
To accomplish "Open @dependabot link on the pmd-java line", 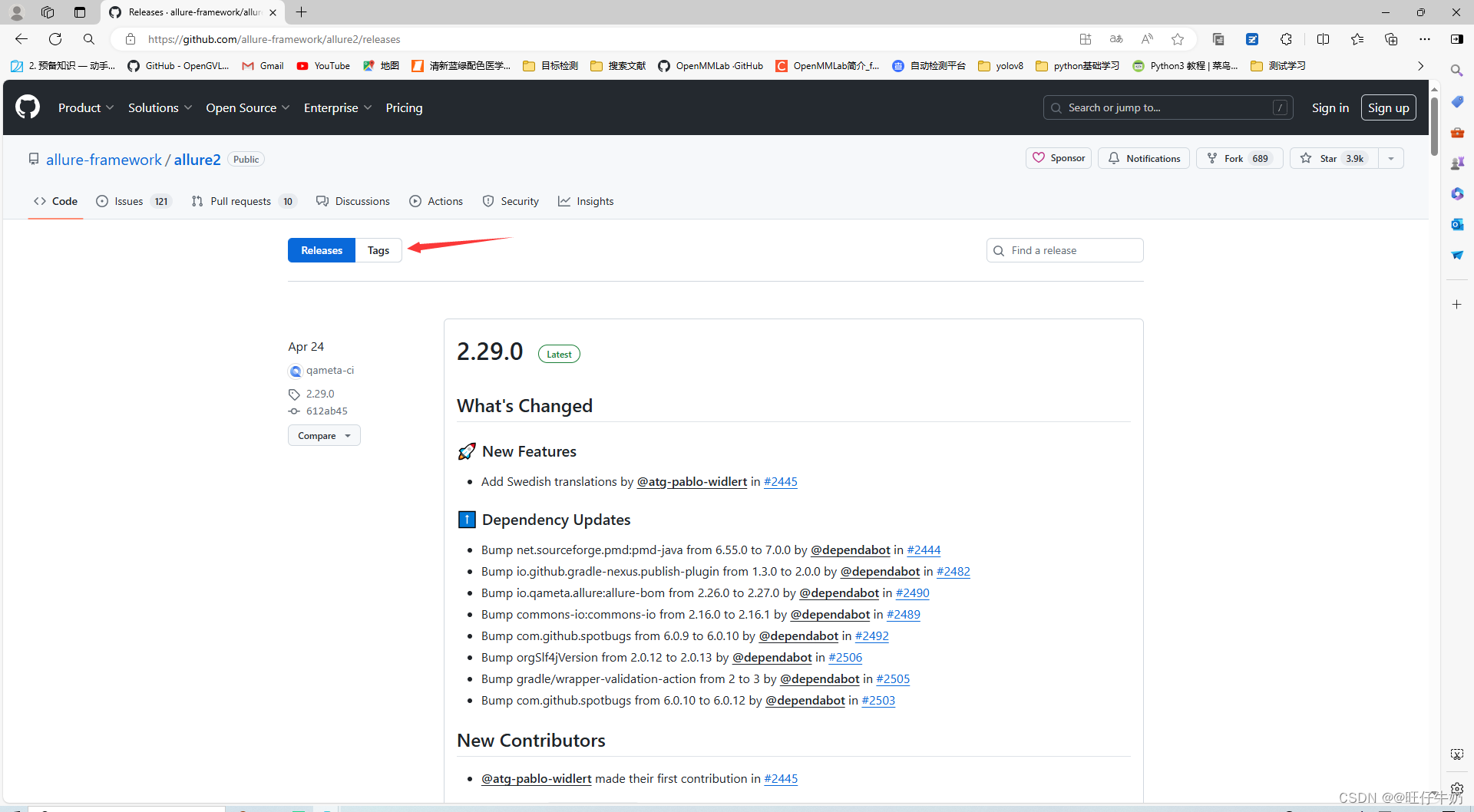I will [x=851, y=550].
